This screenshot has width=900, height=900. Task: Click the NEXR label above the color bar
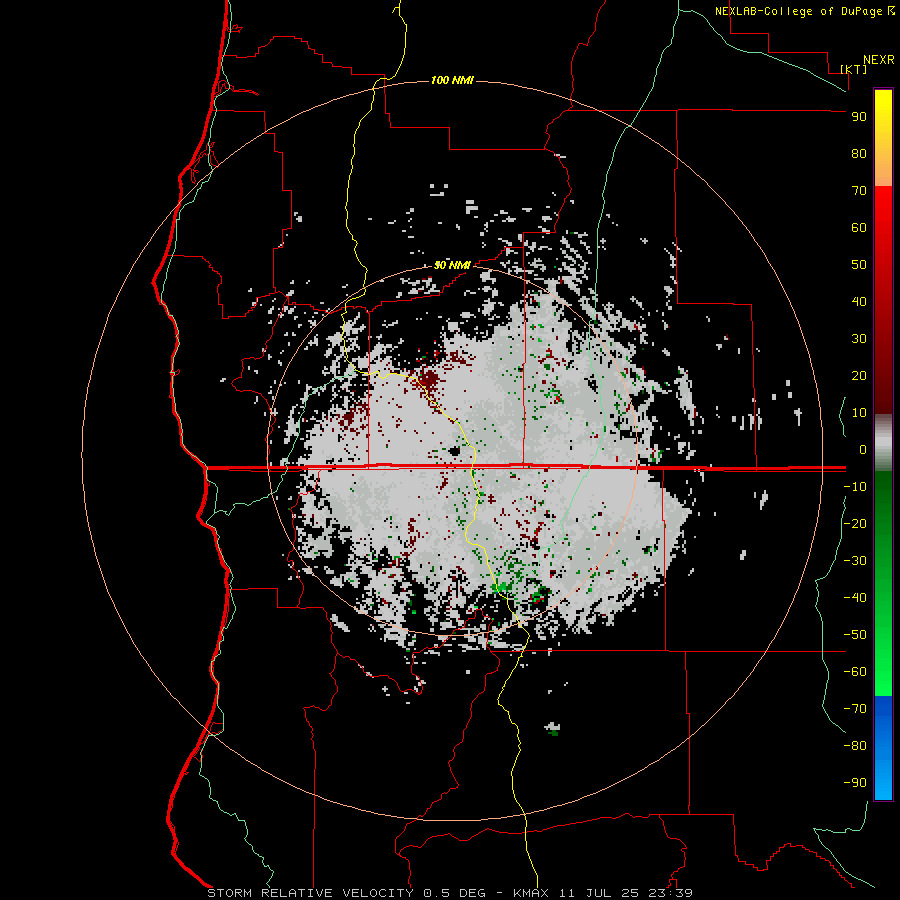tap(878, 60)
